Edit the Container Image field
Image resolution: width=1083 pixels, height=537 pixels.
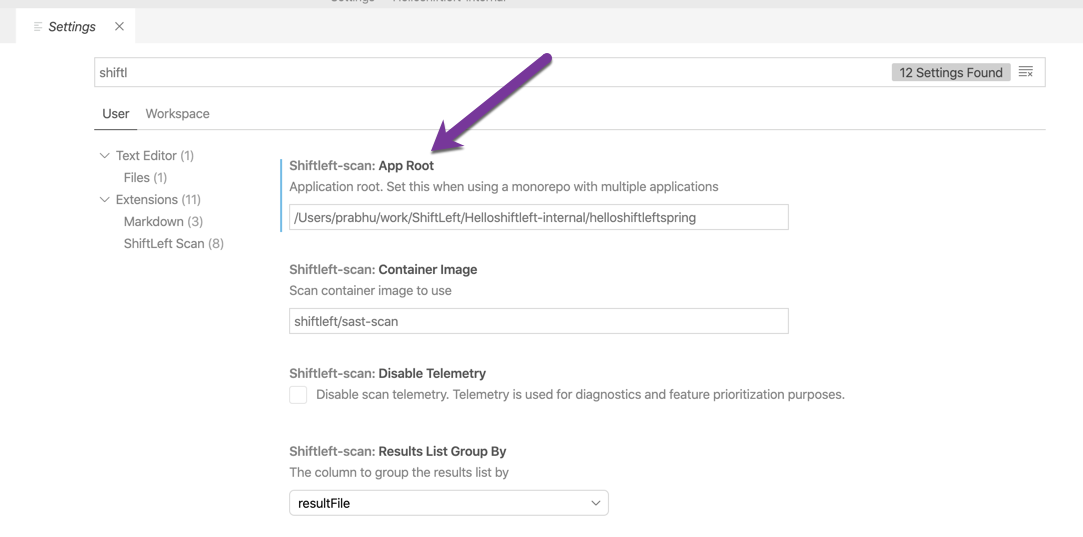pyautogui.click(x=539, y=321)
